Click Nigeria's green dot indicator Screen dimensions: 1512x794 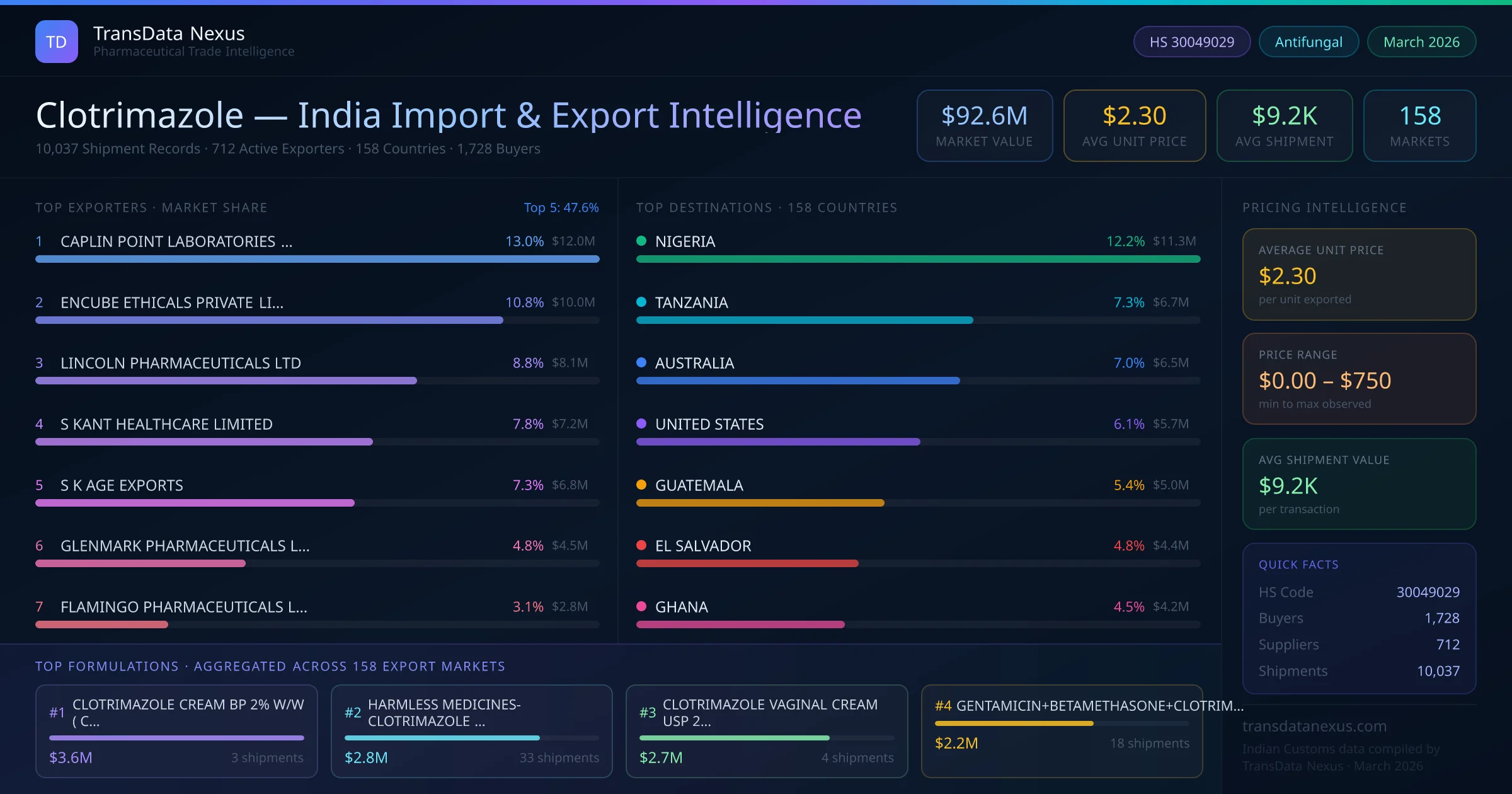pyautogui.click(x=641, y=241)
